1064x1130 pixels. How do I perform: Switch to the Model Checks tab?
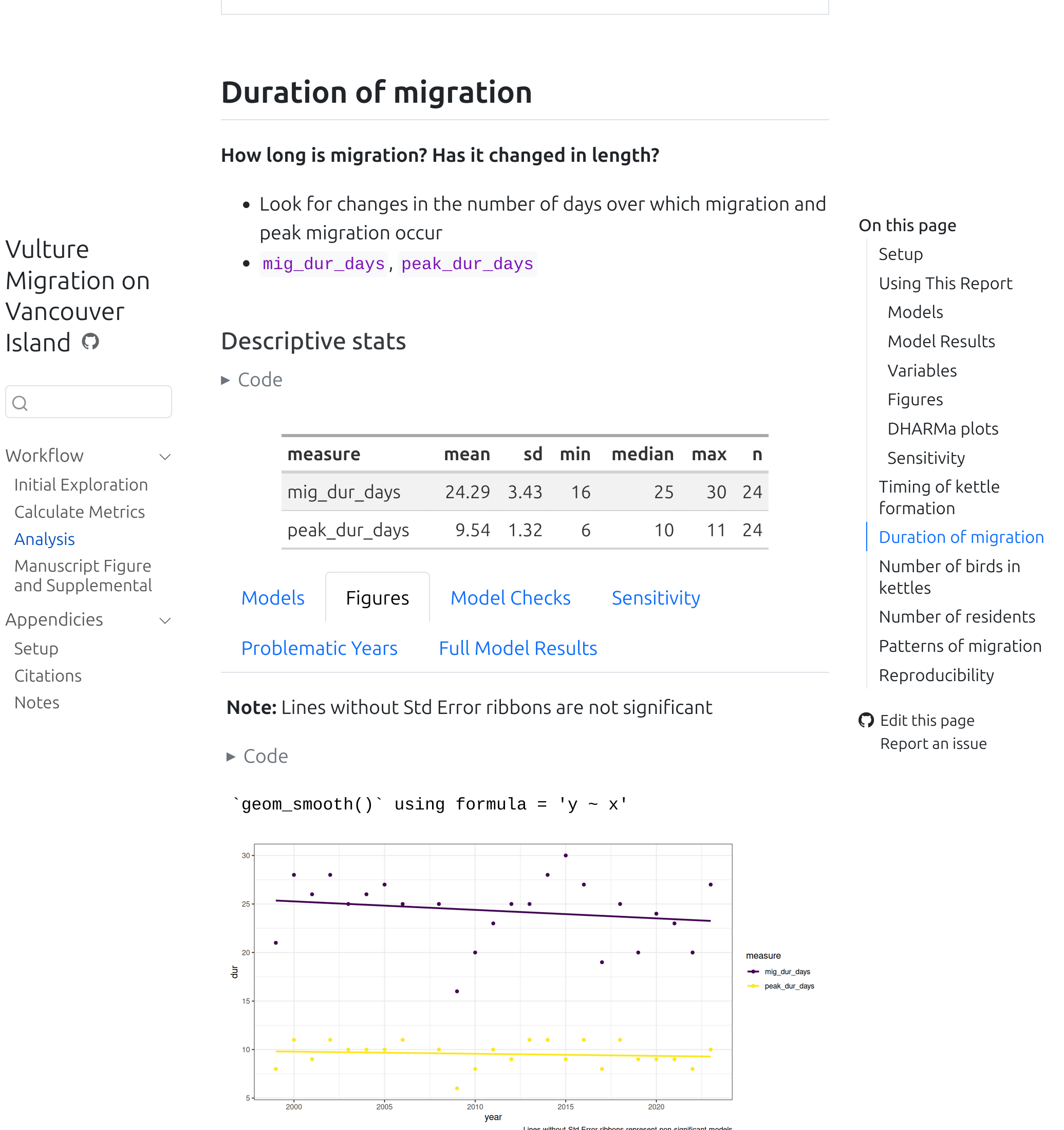510,598
